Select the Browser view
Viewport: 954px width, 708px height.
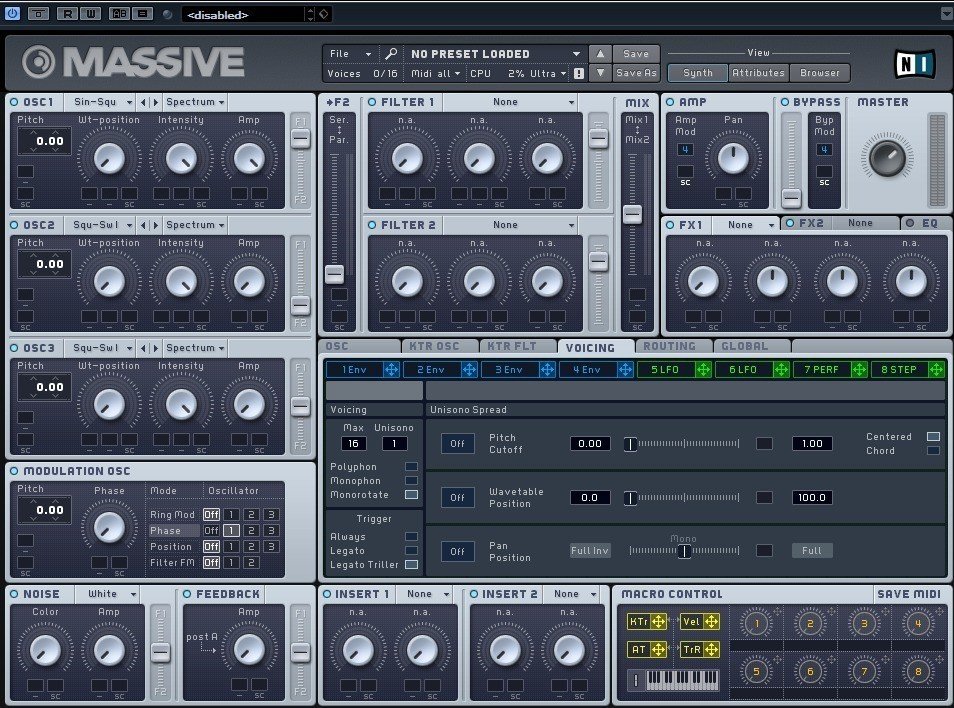820,73
